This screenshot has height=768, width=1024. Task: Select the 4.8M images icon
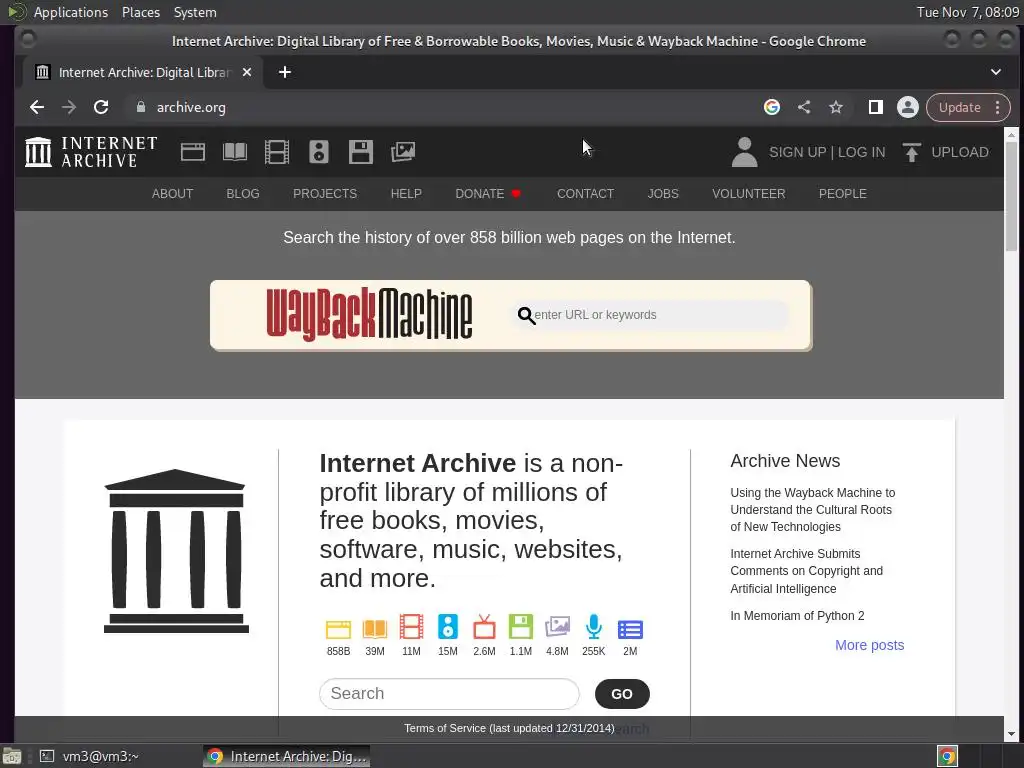tap(557, 627)
